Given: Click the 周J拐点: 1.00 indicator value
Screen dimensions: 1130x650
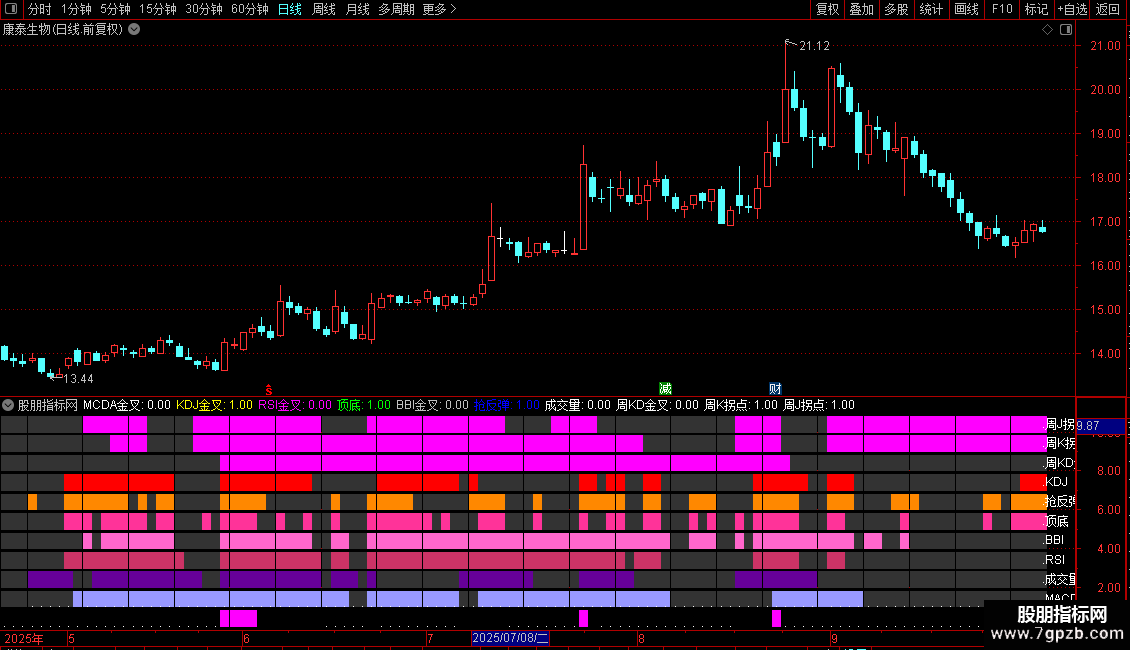Looking at the screenshot, I should tap(819, 405).
